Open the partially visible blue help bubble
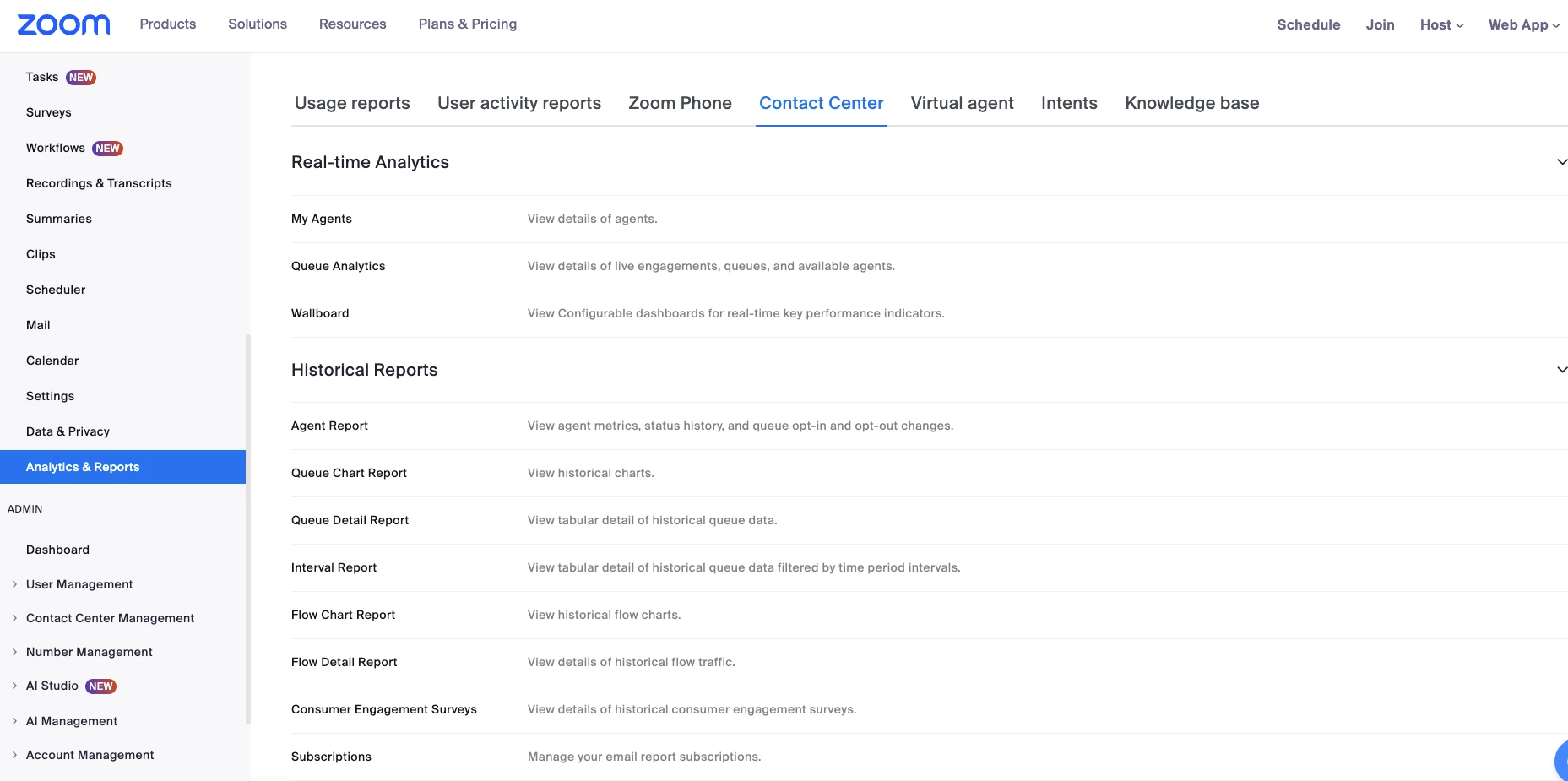Viewport: 1568px width, 781px height. click(1561, 761)
